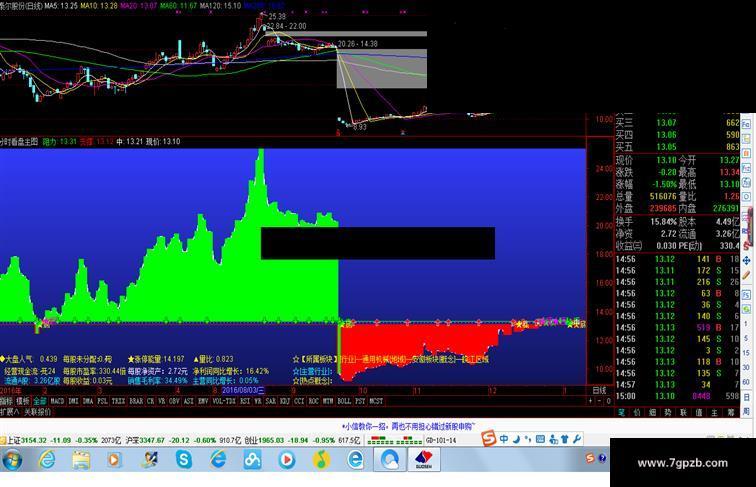Select the DMI indicator tab
The image size is (756, 487).
pyautogui.click(x=73, y=401)
